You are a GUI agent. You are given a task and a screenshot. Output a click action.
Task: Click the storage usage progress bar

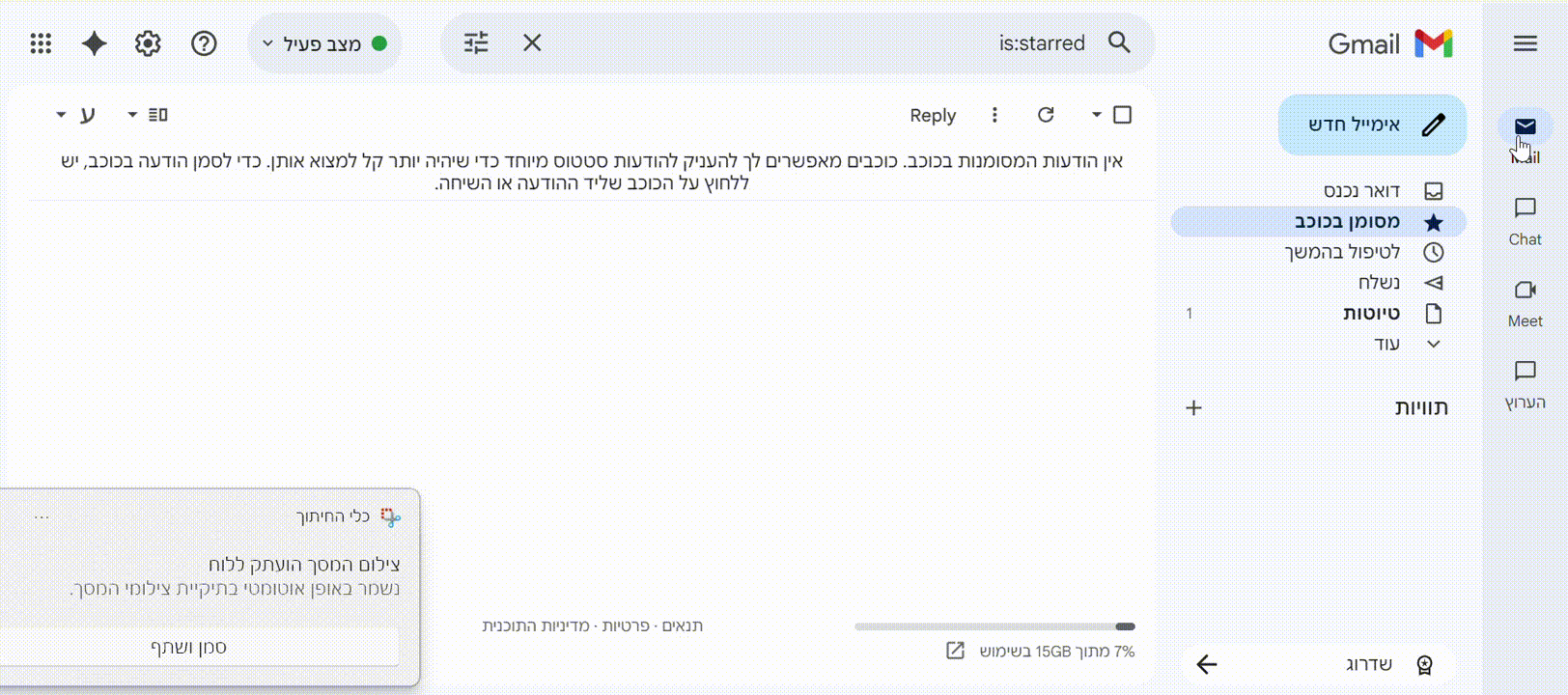[994, 626]
